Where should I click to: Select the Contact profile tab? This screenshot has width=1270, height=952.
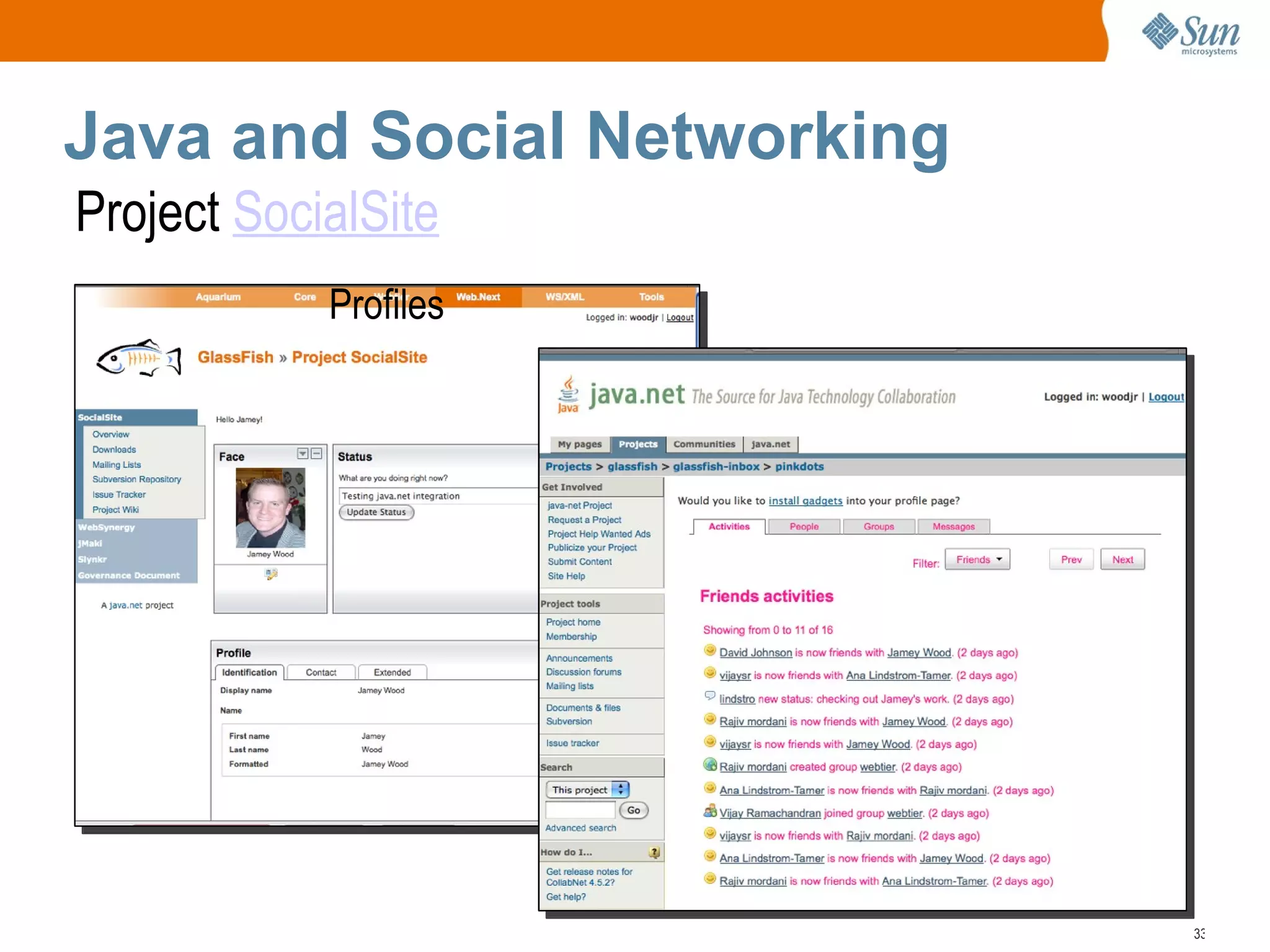tap(321, 672)
